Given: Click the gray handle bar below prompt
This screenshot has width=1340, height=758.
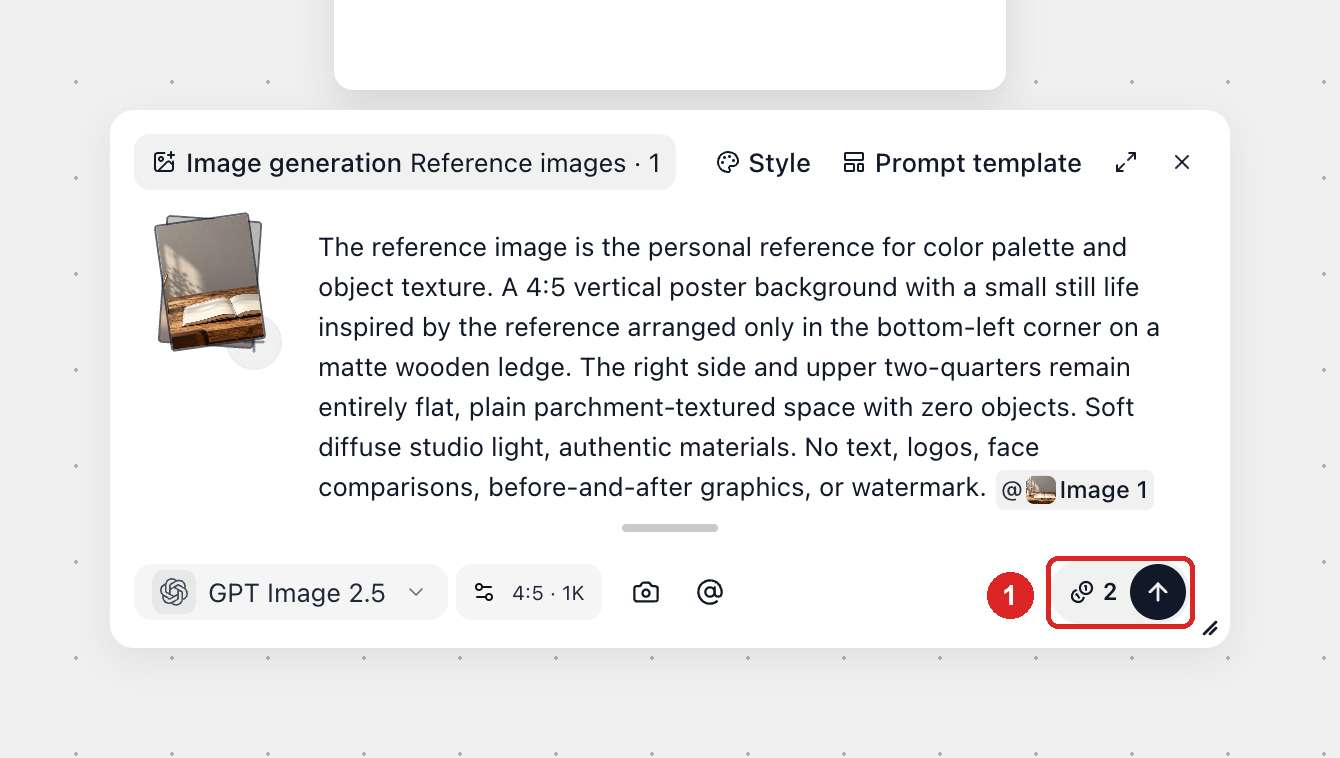Looking at the screenshot, I should [670, 528].
